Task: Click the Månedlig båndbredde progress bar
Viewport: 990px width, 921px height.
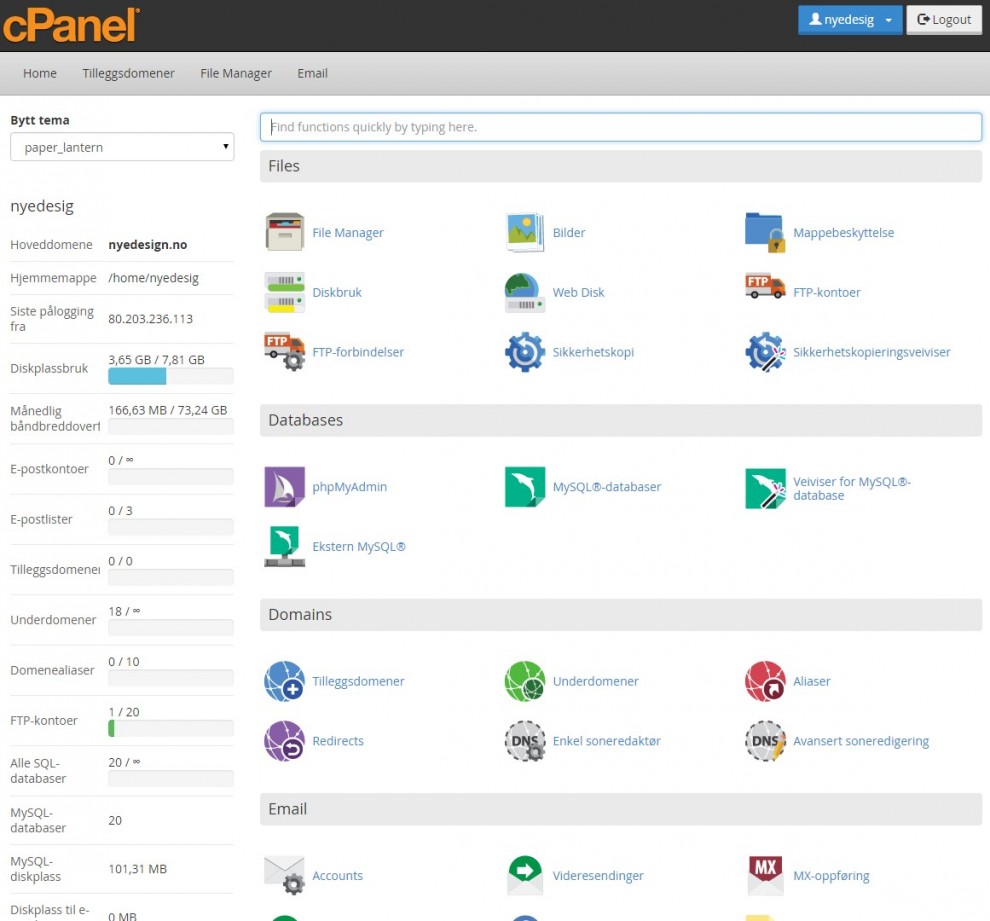Action: point(170,427)
